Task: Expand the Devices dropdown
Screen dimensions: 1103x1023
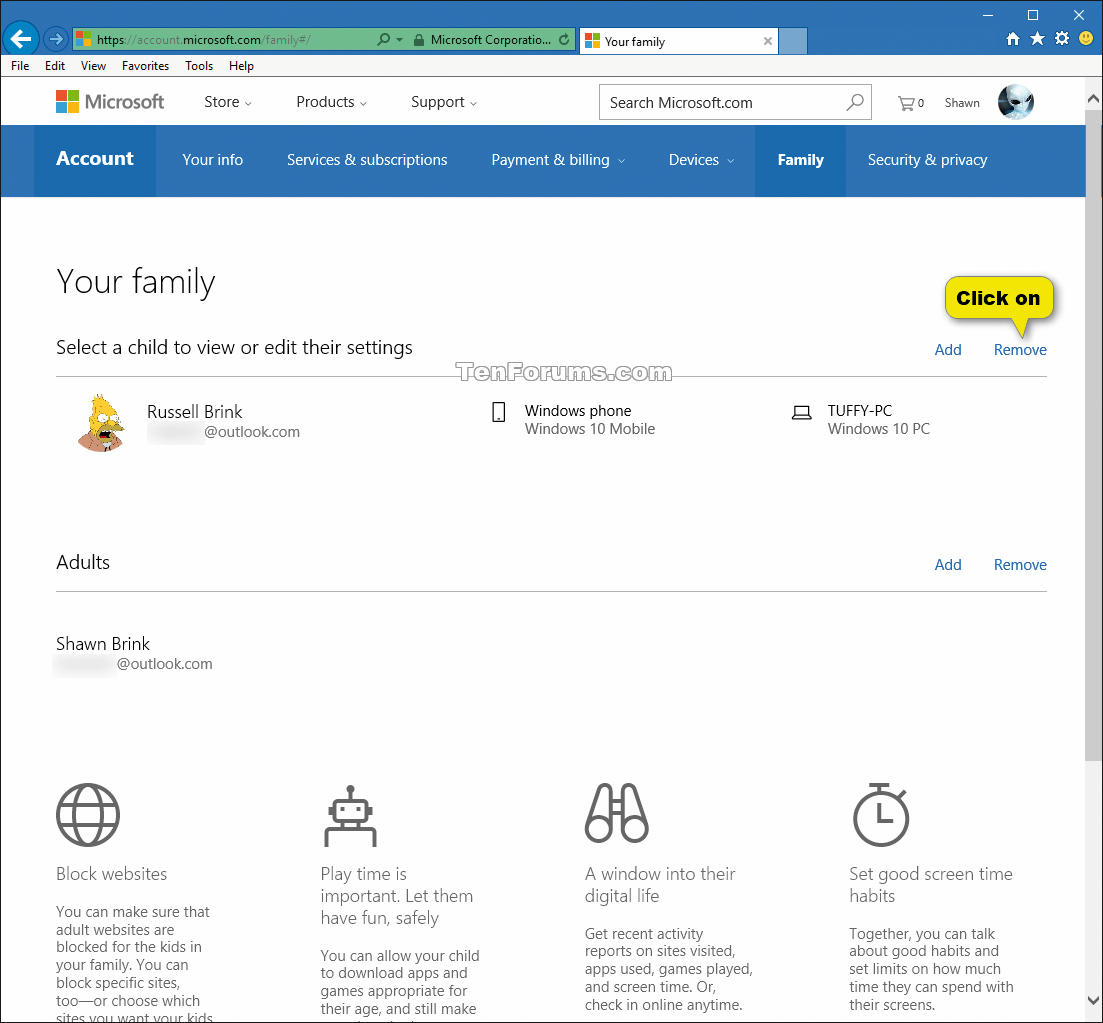Action: point(701,160)
